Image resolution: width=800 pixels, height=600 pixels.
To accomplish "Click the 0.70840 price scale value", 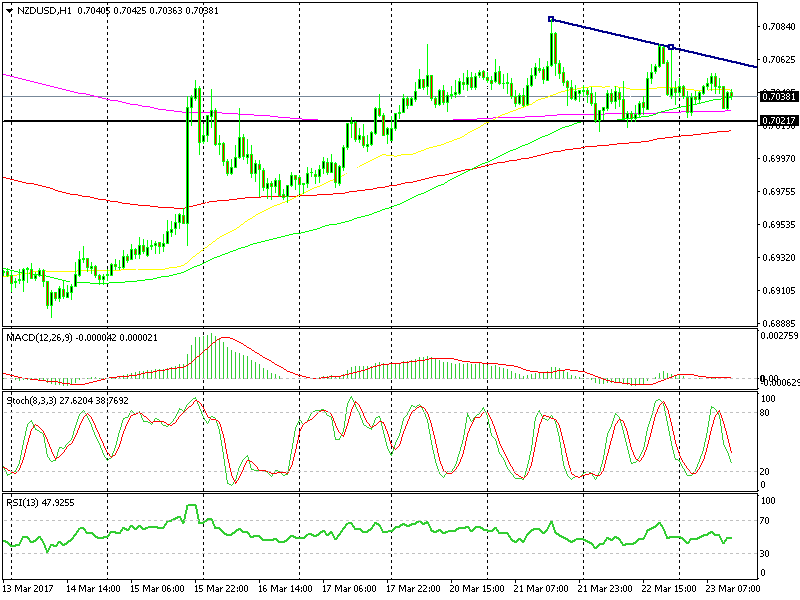I will pos(778,27).
